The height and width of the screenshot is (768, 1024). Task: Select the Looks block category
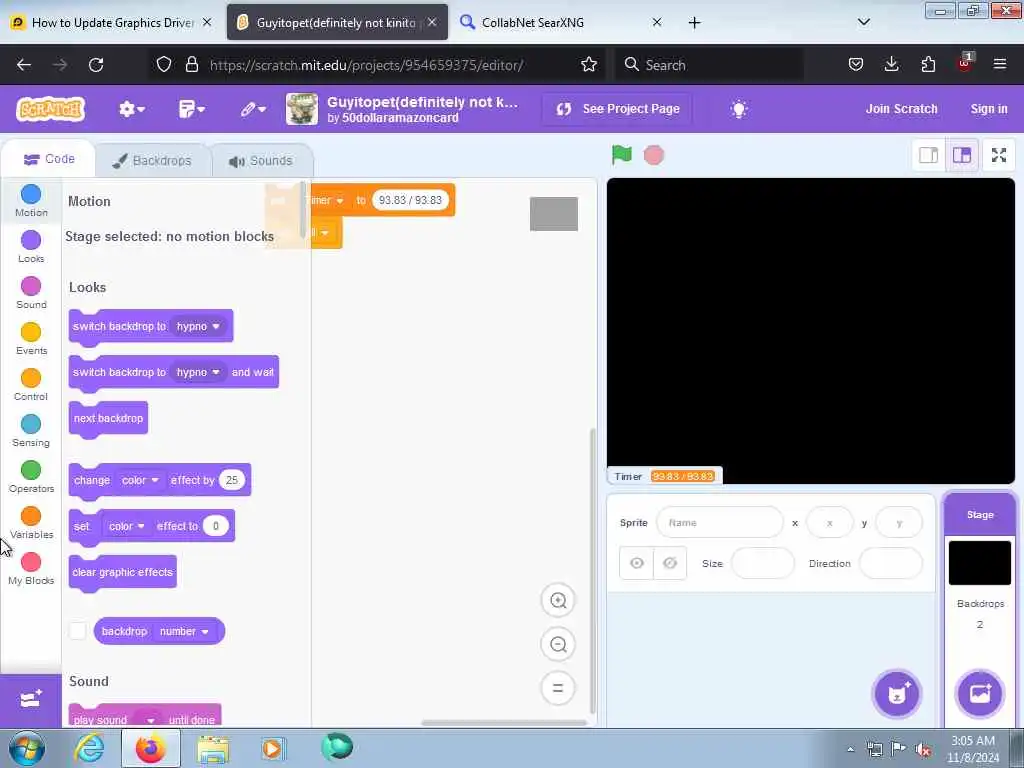click(31, 246)
